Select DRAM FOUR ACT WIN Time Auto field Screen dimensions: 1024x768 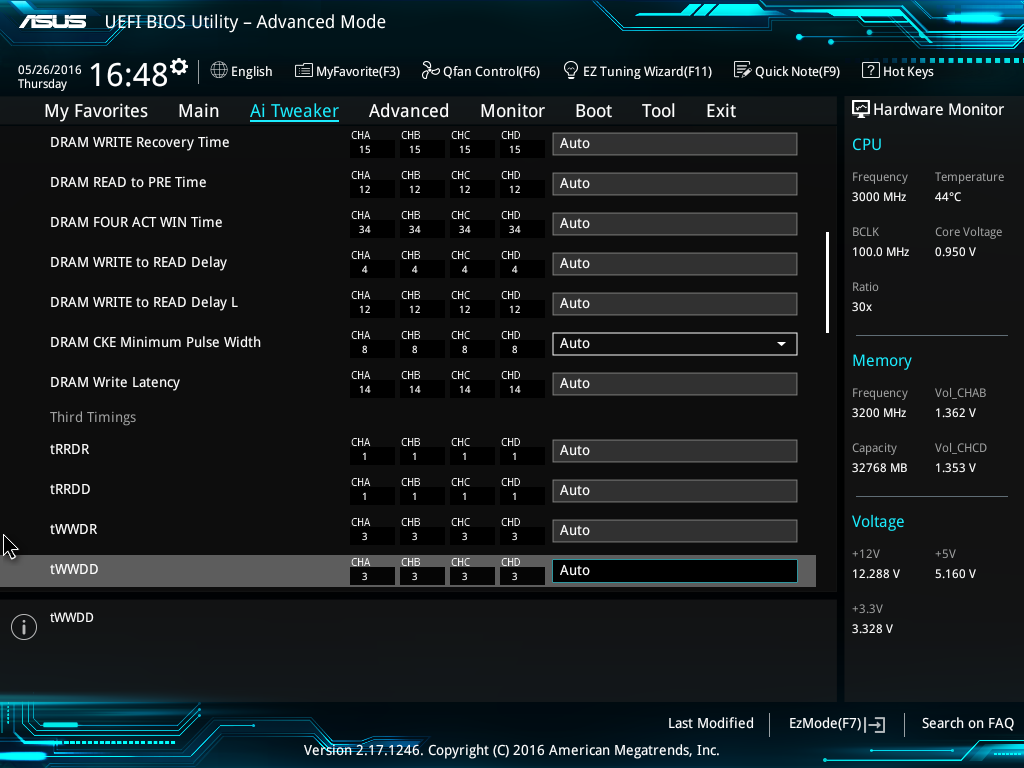click(675, 223)
